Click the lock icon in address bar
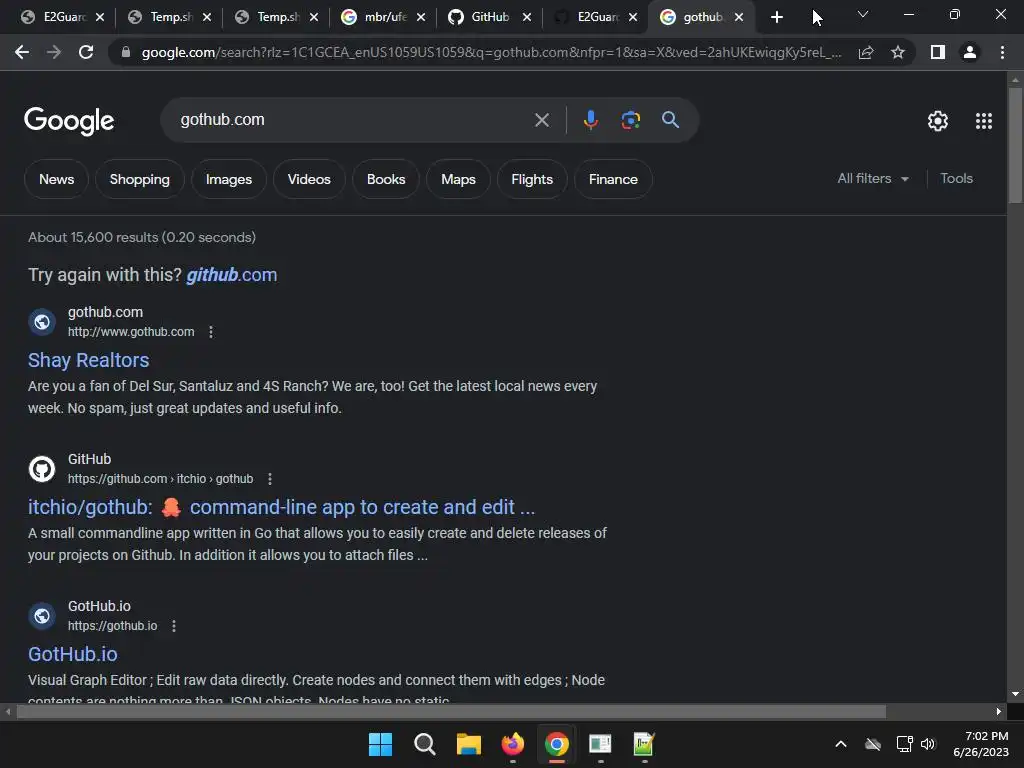This screenshot has width=1024, height=768. point(126,52)
